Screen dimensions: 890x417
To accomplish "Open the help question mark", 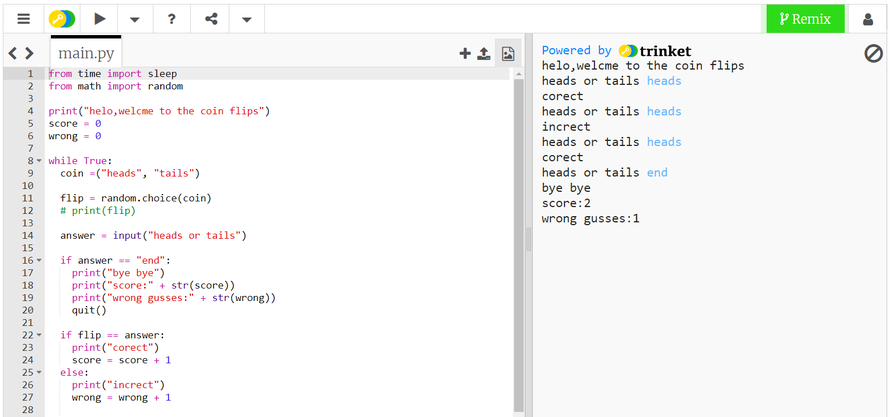I will [x=172, y=18].
